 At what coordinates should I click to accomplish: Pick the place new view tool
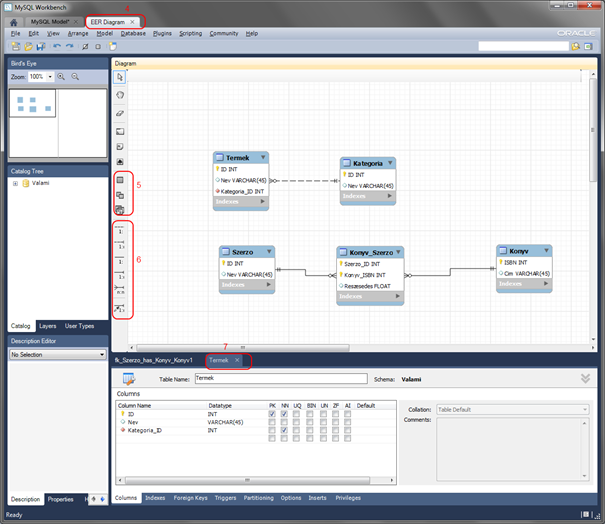pos(120,195)
